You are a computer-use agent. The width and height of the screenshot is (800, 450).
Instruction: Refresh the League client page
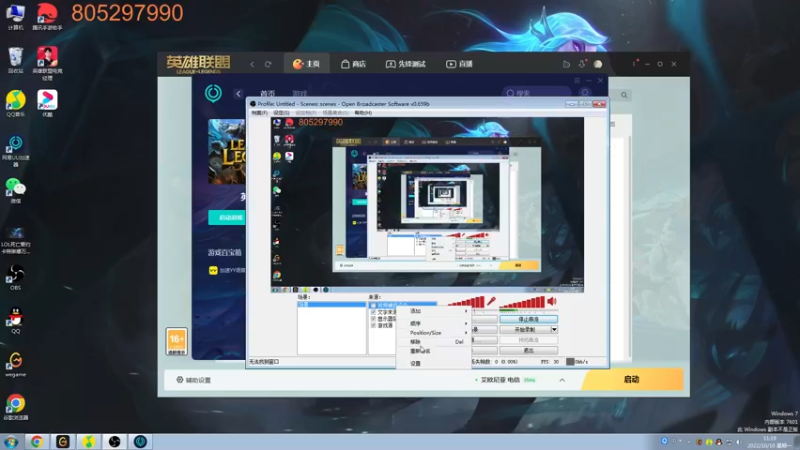tap(268, 64)
